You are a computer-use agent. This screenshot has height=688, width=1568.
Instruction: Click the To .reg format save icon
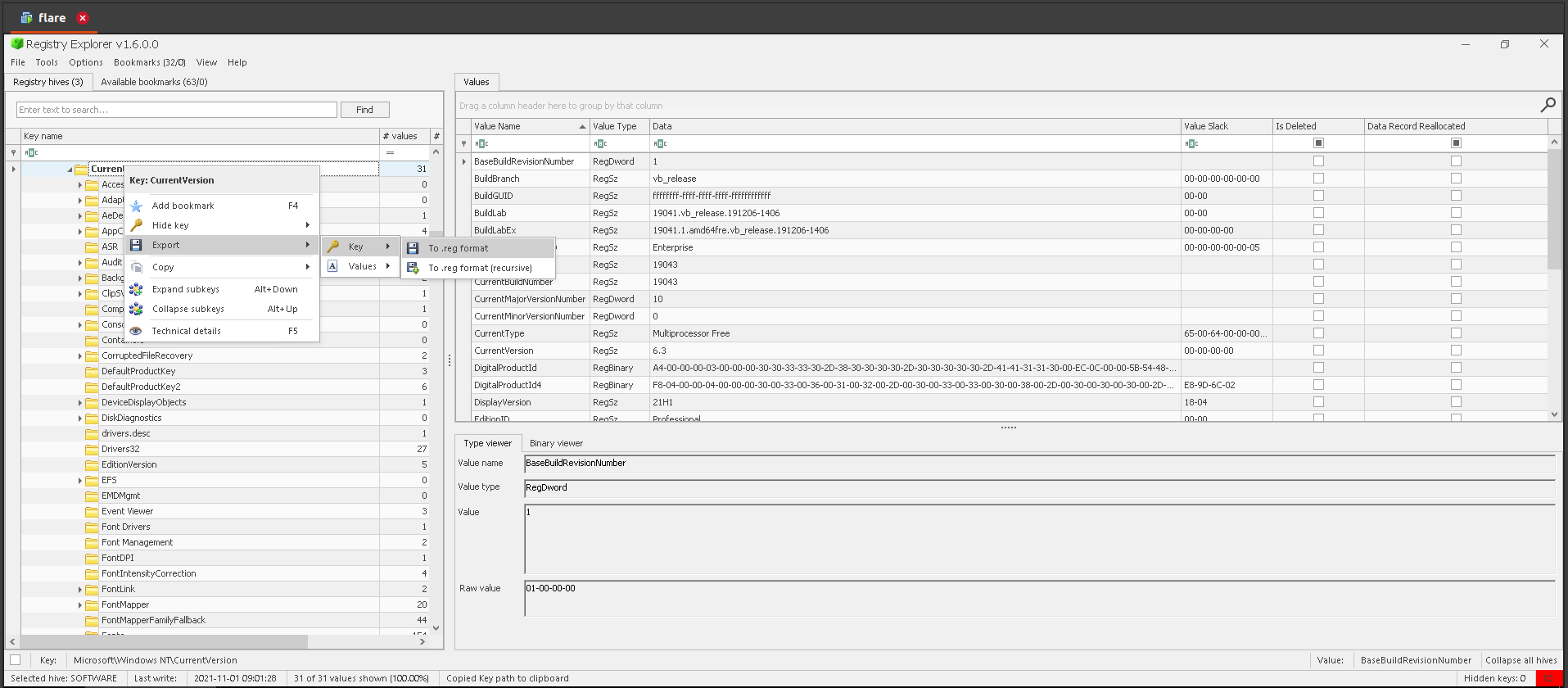pyautogui.click(x=413, y=248)
